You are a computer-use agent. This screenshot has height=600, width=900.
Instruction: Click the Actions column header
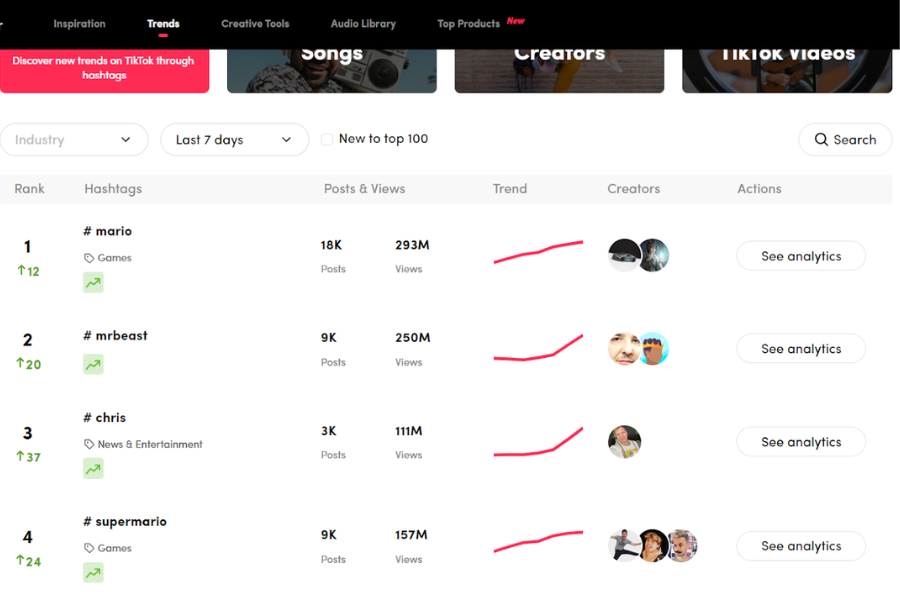pos(759,189)
